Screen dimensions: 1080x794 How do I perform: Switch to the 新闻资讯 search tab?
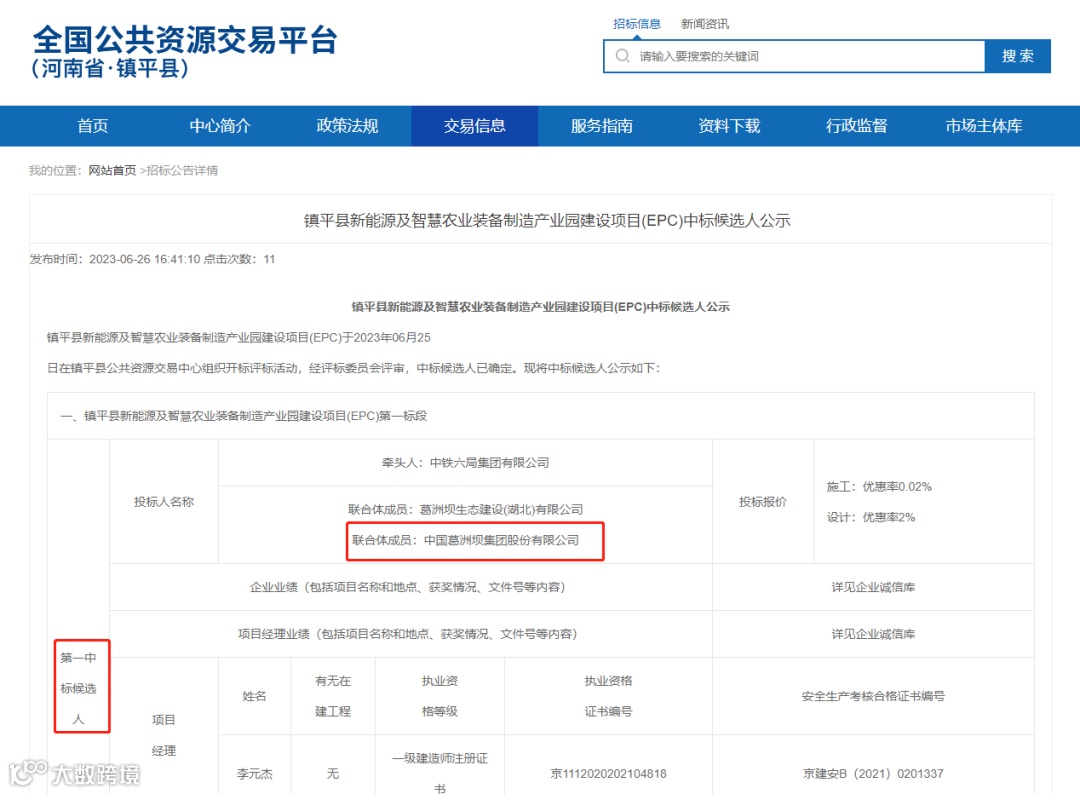click(x=705, y=24)
